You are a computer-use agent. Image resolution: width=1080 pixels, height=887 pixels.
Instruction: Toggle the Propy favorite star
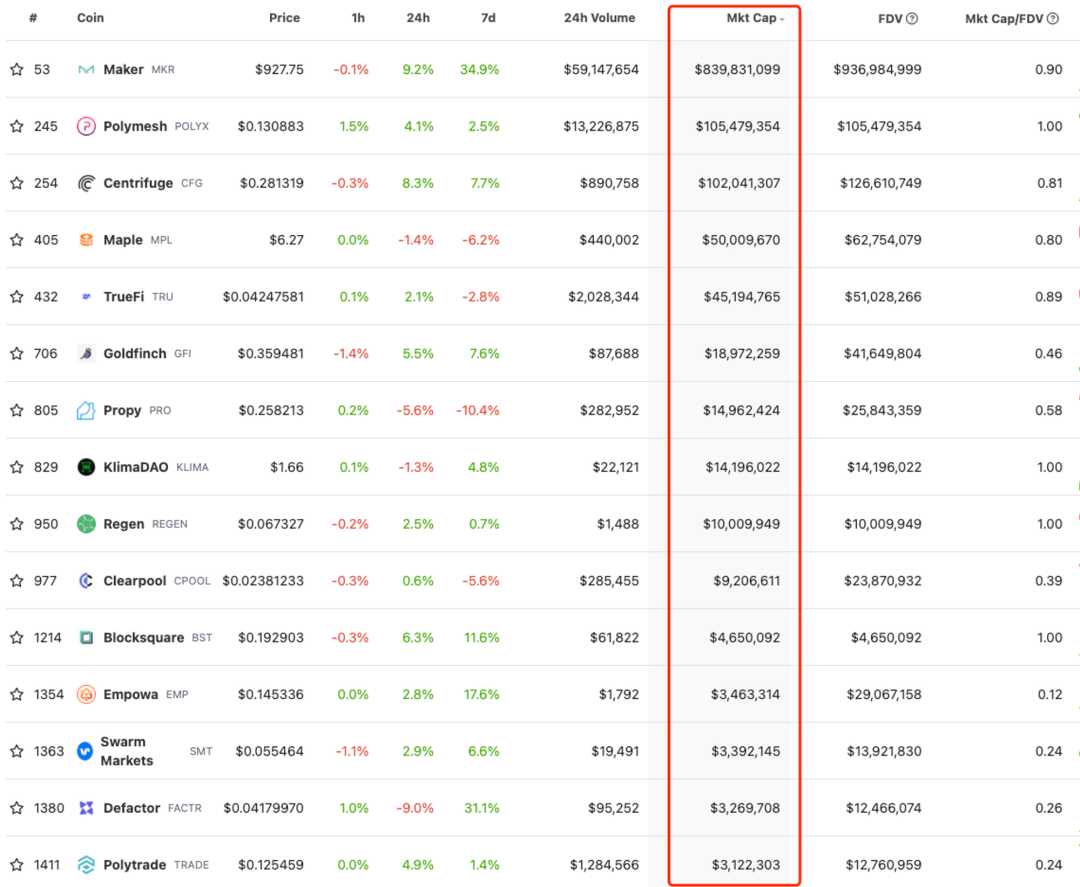[17, 410]
